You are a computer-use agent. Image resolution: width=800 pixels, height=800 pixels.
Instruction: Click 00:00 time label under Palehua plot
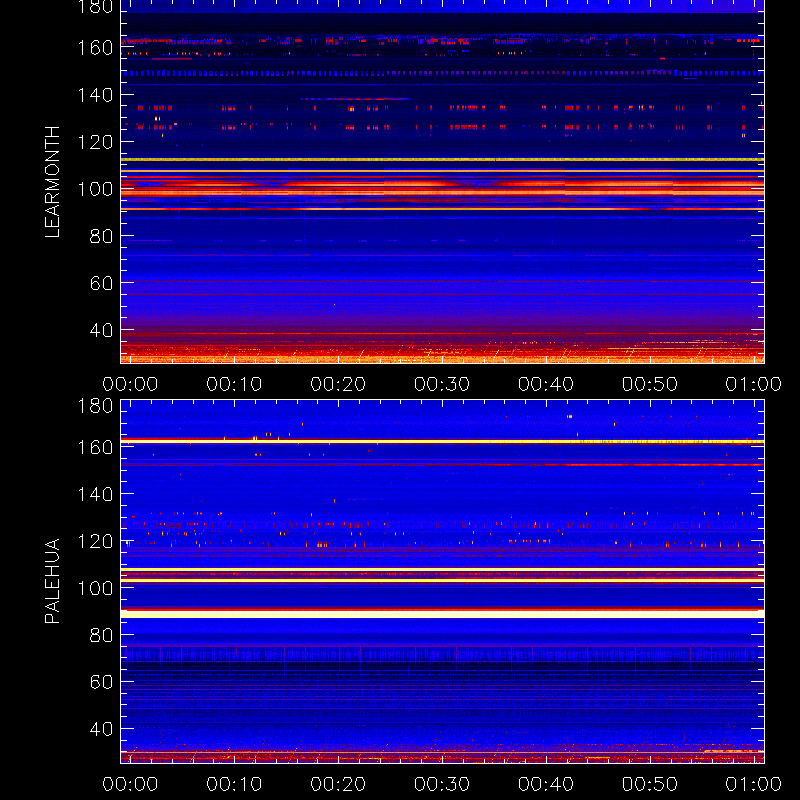pyautogui.click(x=130, y=784)
